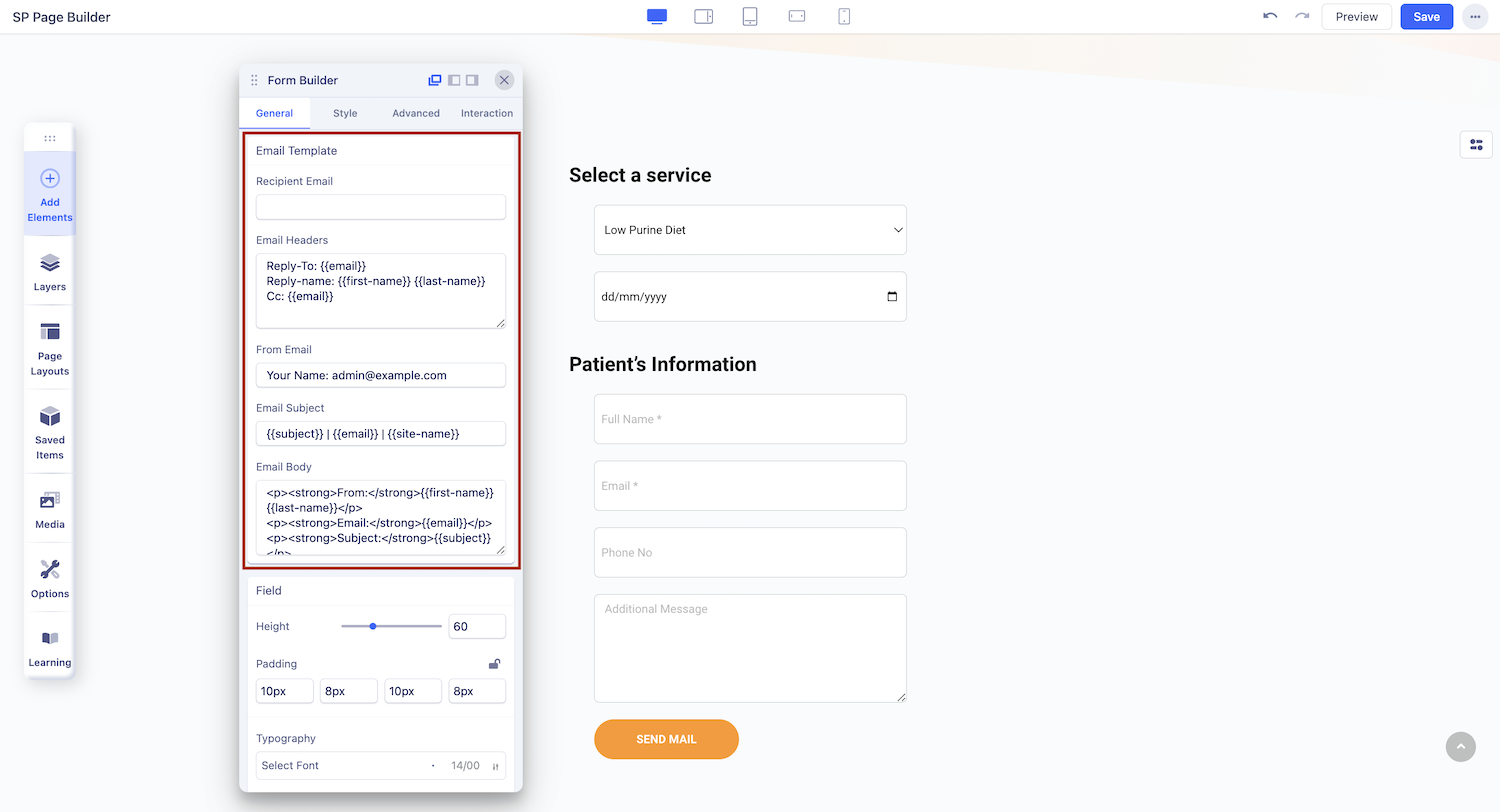The image size is (1500, 812).
Task: Click the SP Page Builder title
Action: [x=62, y=17]
